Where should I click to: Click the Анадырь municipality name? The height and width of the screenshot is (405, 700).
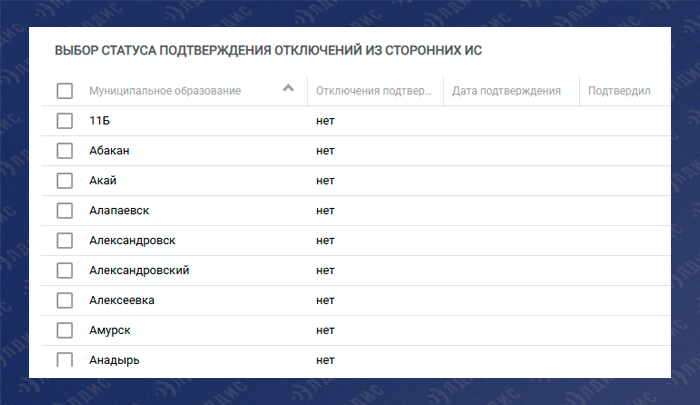click(x=114, y=360)
